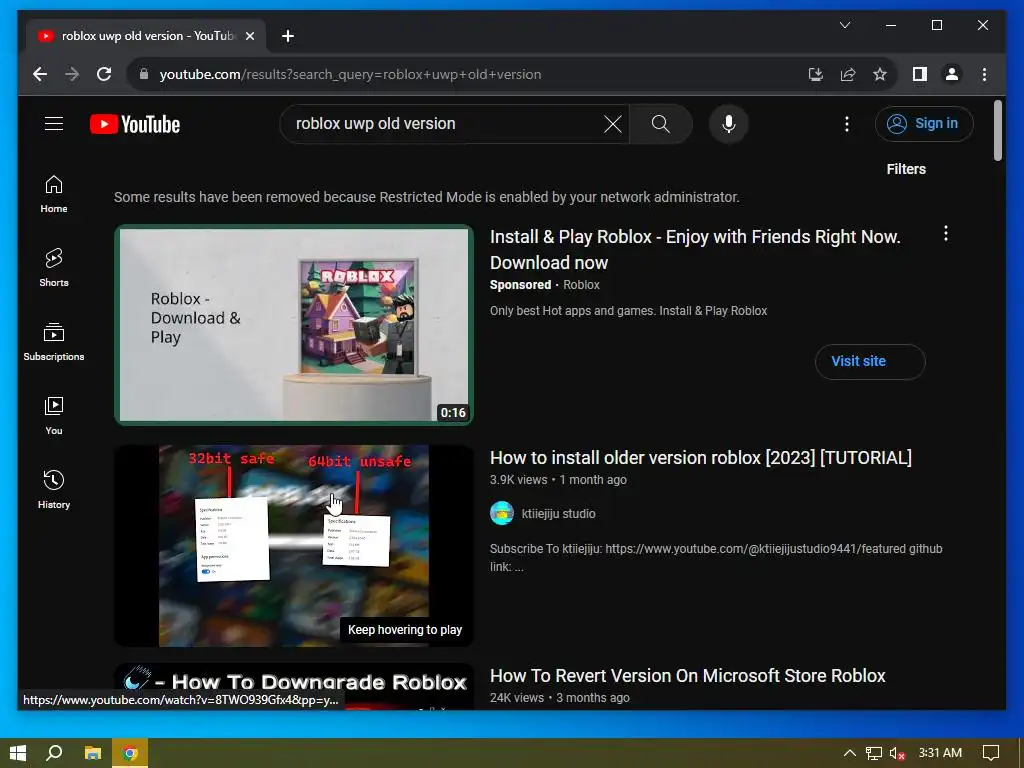
Task: Select the roblox uwp old version tab
Action: tap(147, 36)
